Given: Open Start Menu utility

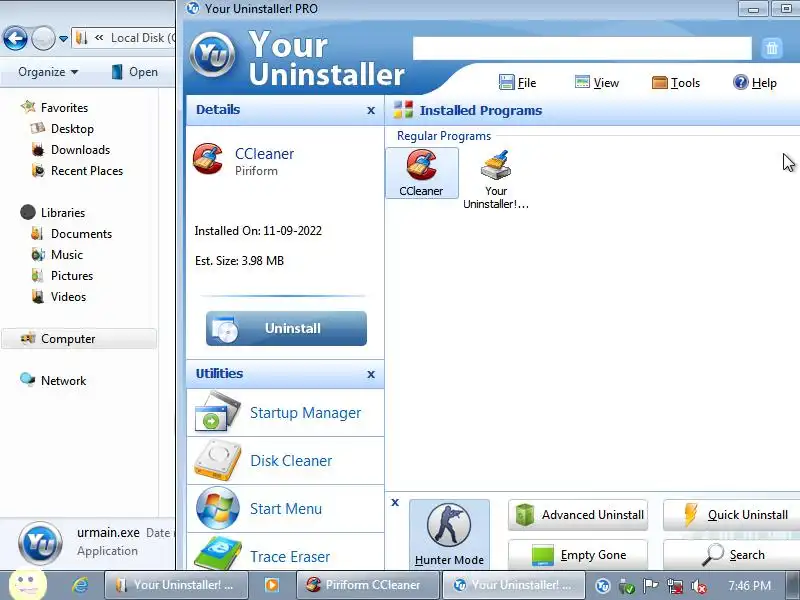Looking at the screenshot, I should (x=285, y=509).
